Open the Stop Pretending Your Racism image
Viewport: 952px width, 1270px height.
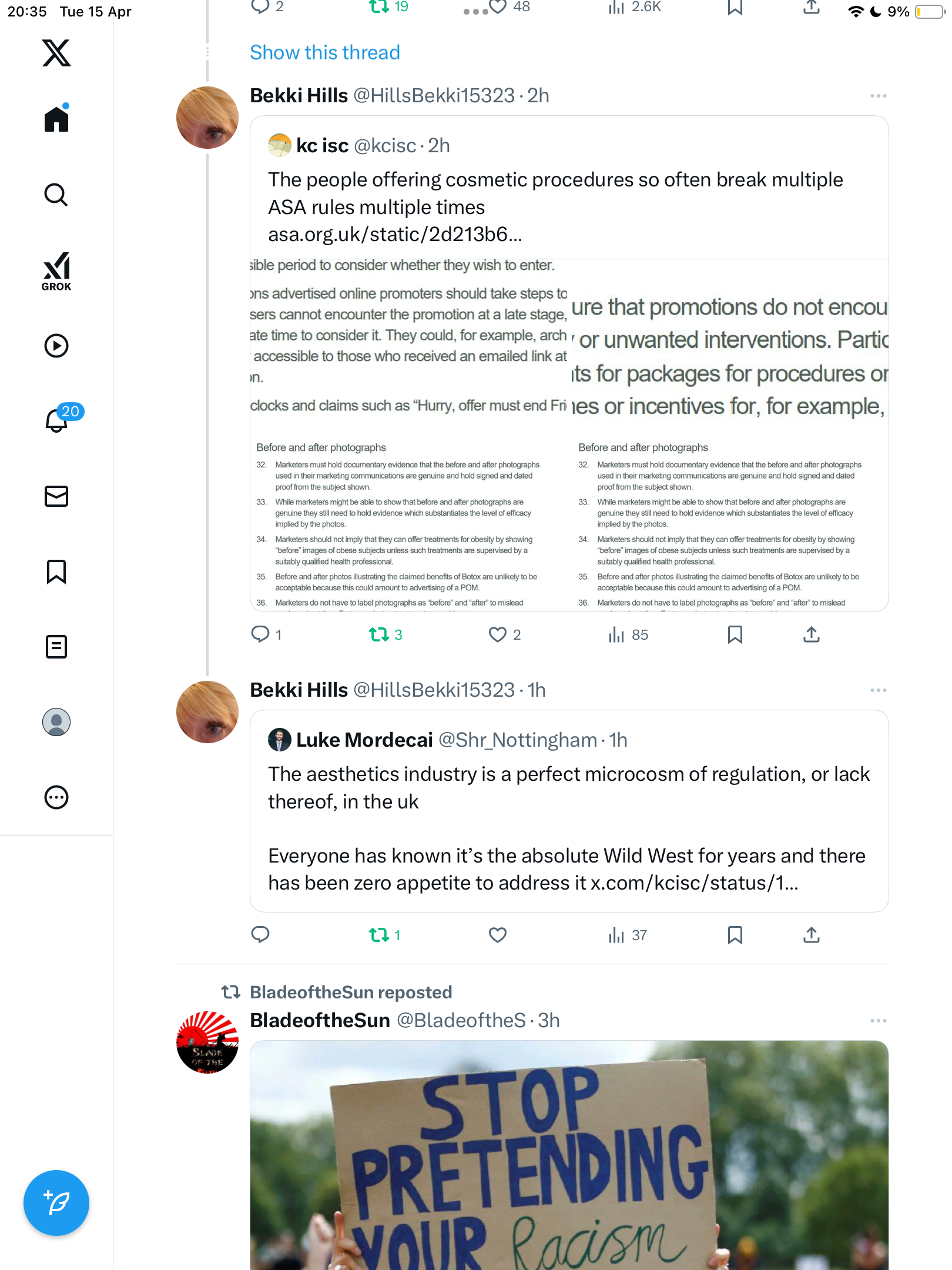coord(569,1155)
